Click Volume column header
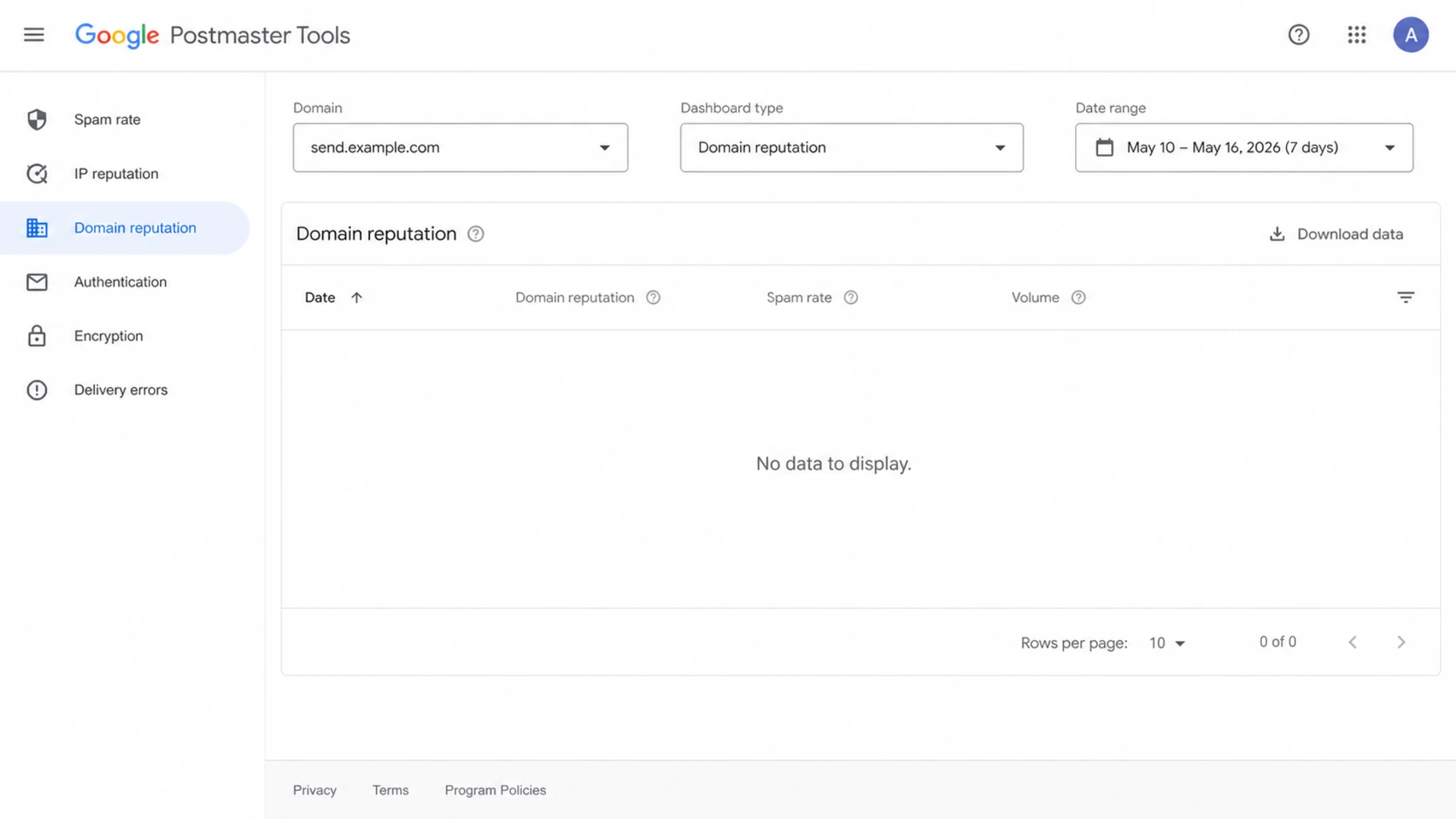 pos(1035,297)
